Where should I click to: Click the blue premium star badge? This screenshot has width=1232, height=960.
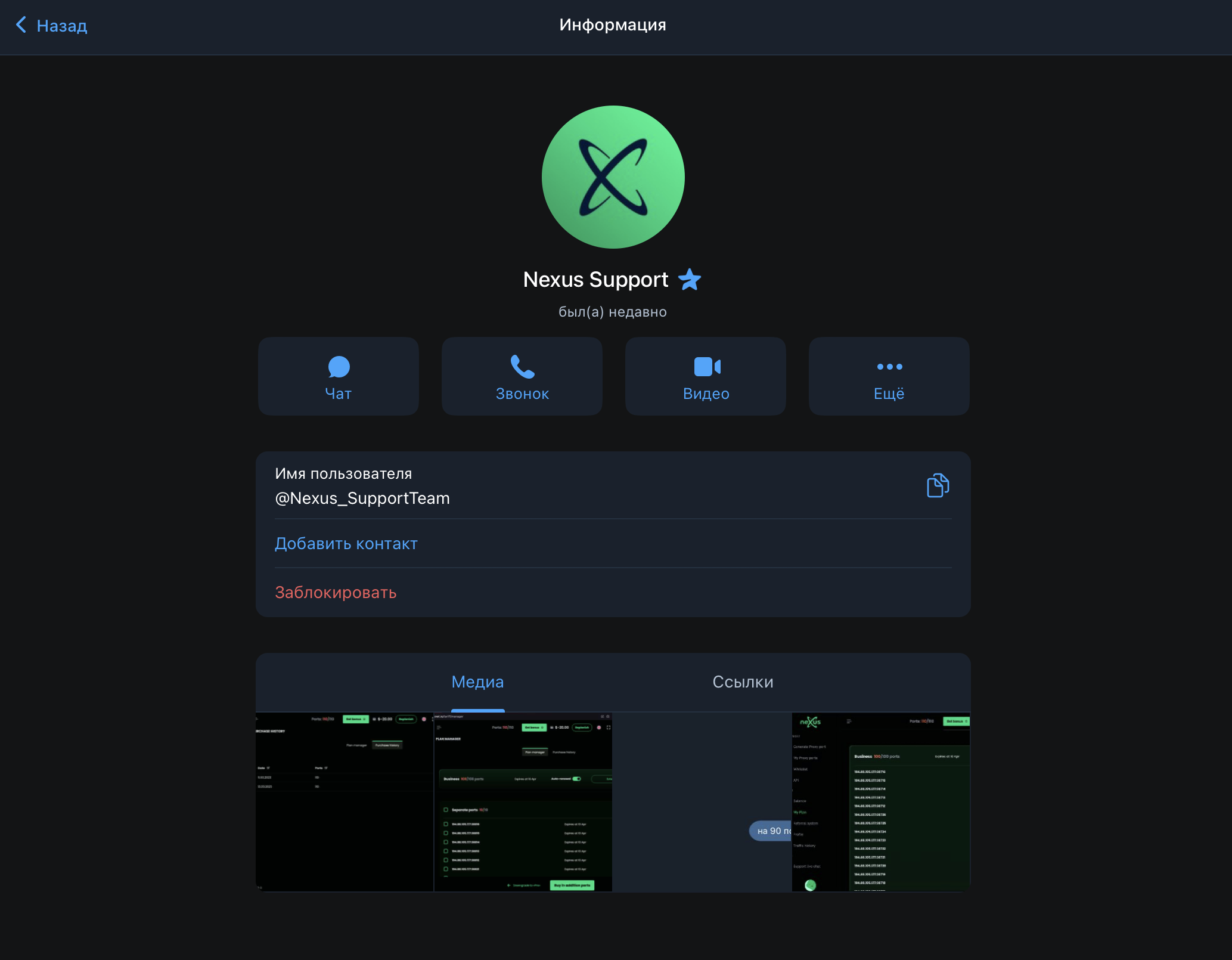pyautogui.click(x=690, y=279)
